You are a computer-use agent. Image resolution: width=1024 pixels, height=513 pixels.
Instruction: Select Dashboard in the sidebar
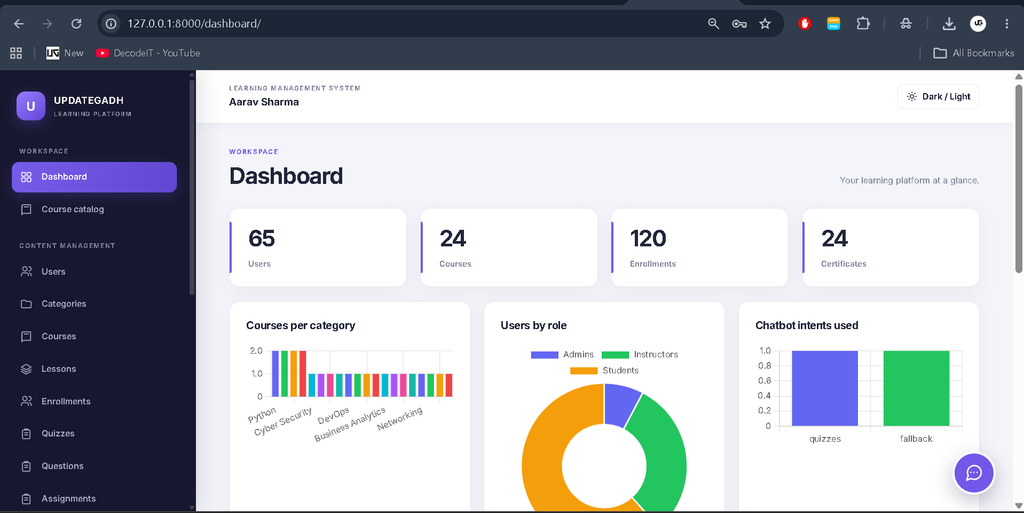point(94,177)
